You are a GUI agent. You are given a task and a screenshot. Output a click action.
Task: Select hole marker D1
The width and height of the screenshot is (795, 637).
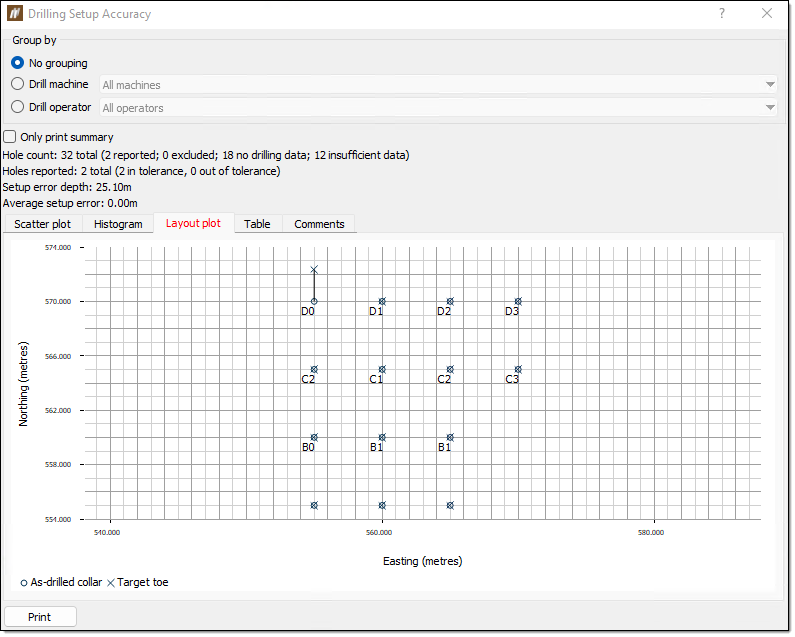pyautogui.click(x=382, y=302)
